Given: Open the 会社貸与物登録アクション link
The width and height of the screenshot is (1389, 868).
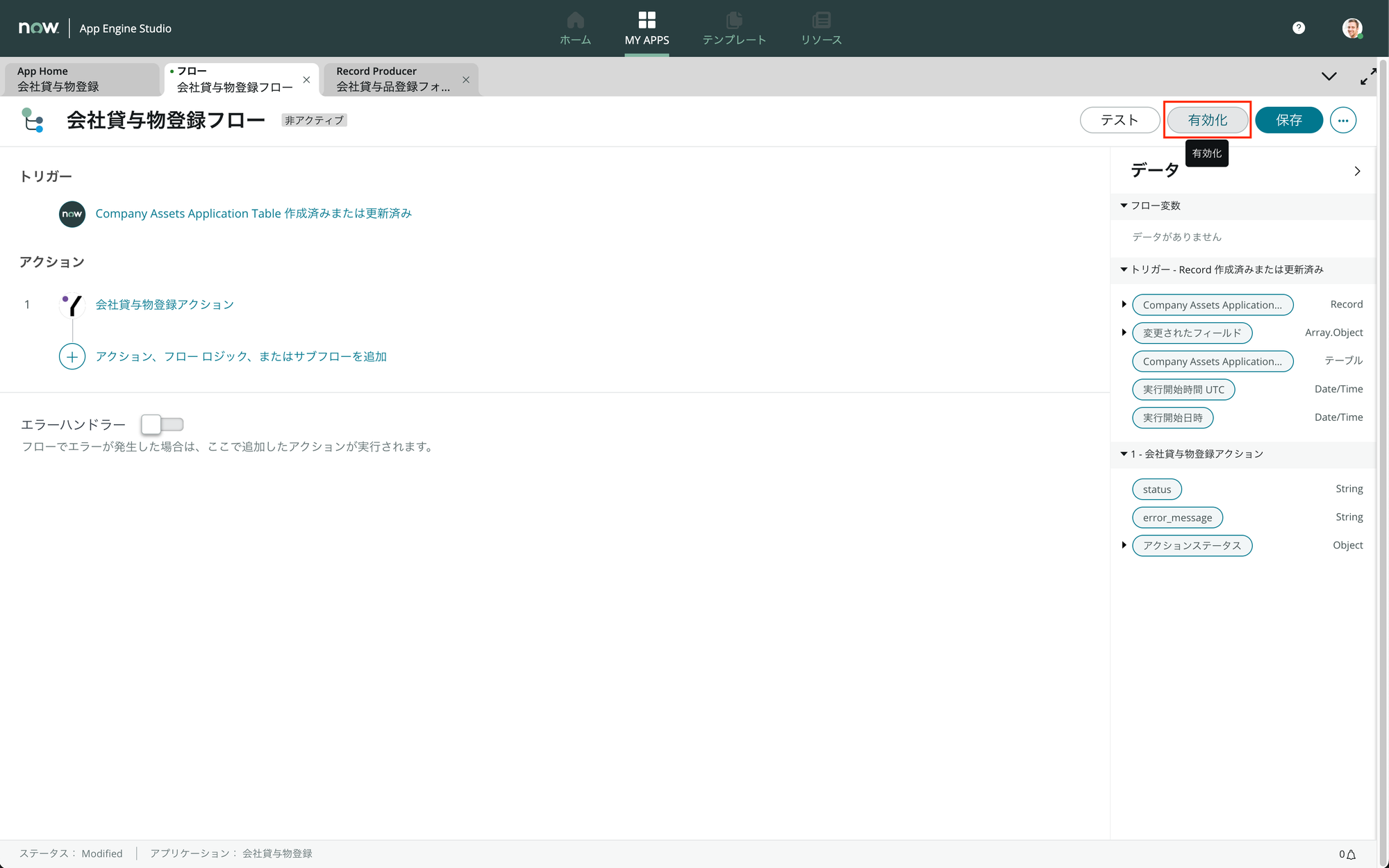Looking at the screenshot, I should click(x=165, y=305).
